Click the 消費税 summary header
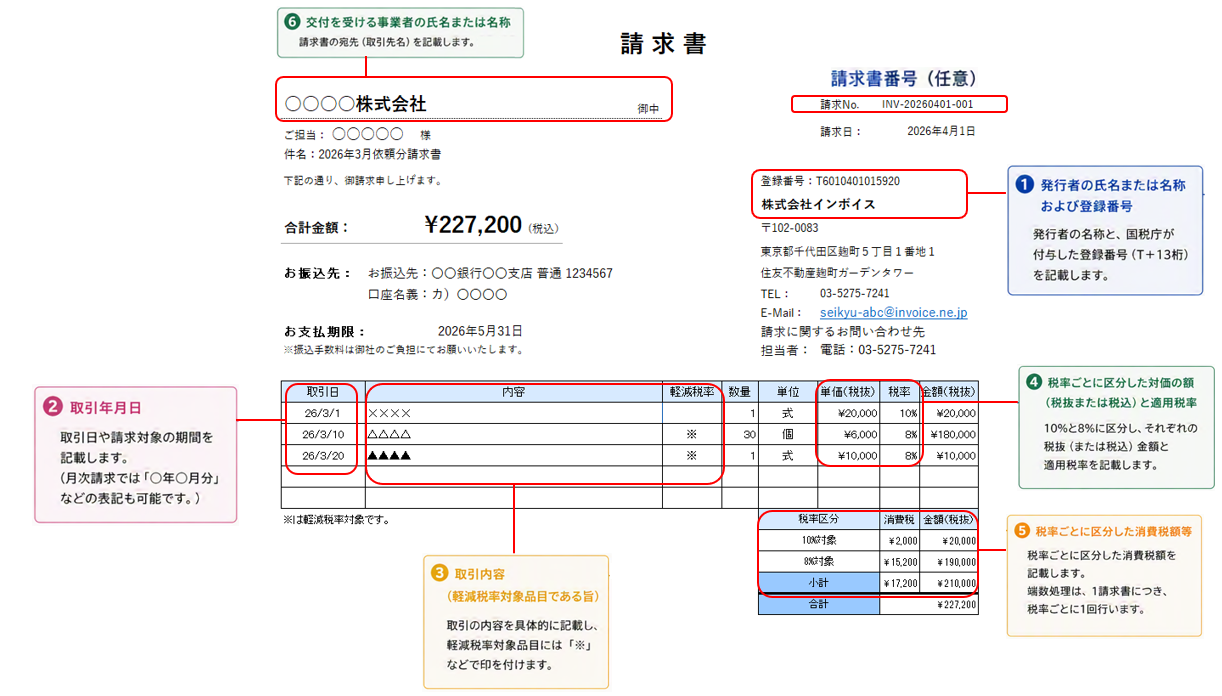The width and height of the screenshot is (1222, 696). (x=899, y=519)
